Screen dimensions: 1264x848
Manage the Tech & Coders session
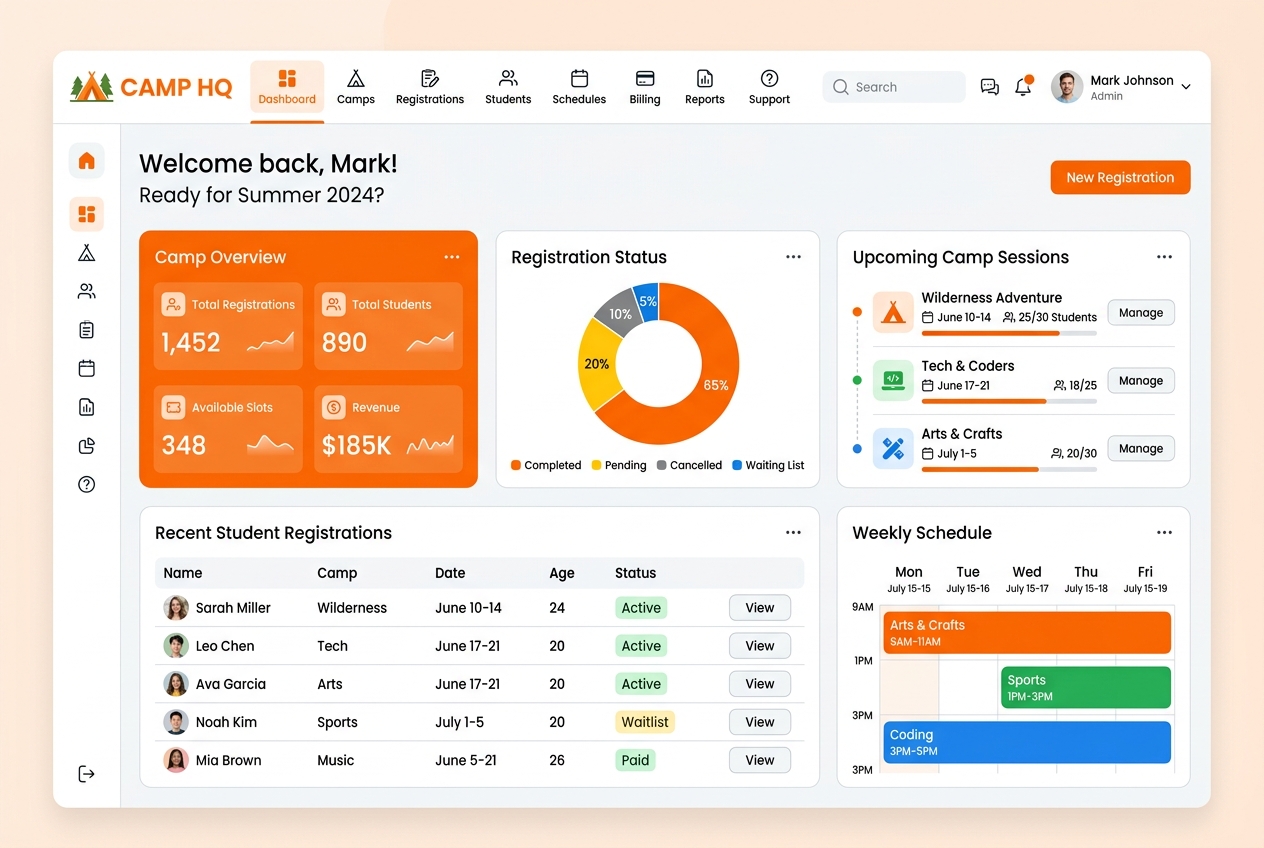tap(1141, 380)
